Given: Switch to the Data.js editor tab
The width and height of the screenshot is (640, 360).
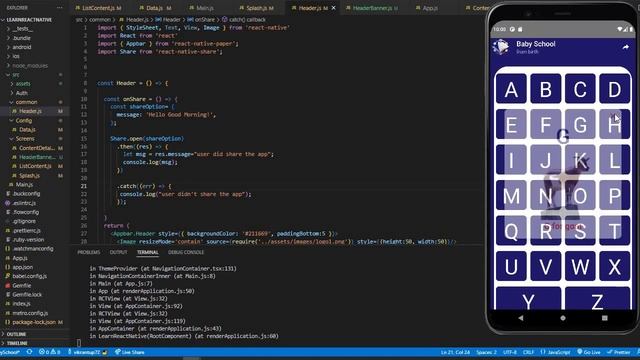Looking at the screenshot, I should [155, 8].
